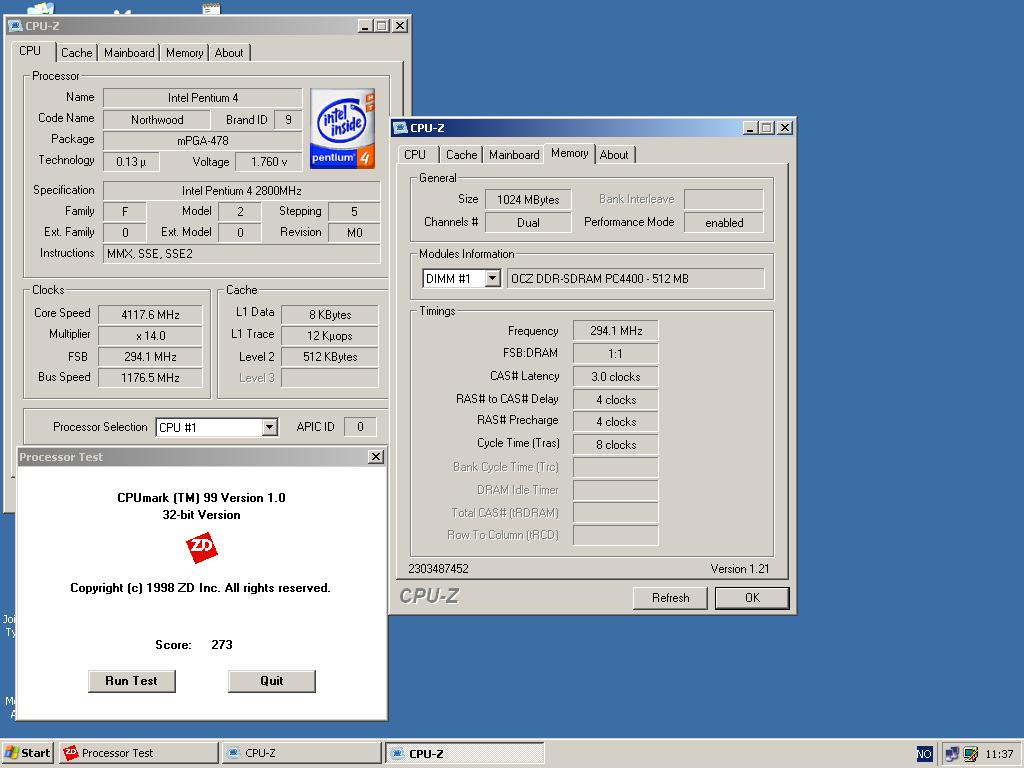Switch to the CPU tab in the Memory window
Viewport: 1024px width, 768px height.
point(415,155)
